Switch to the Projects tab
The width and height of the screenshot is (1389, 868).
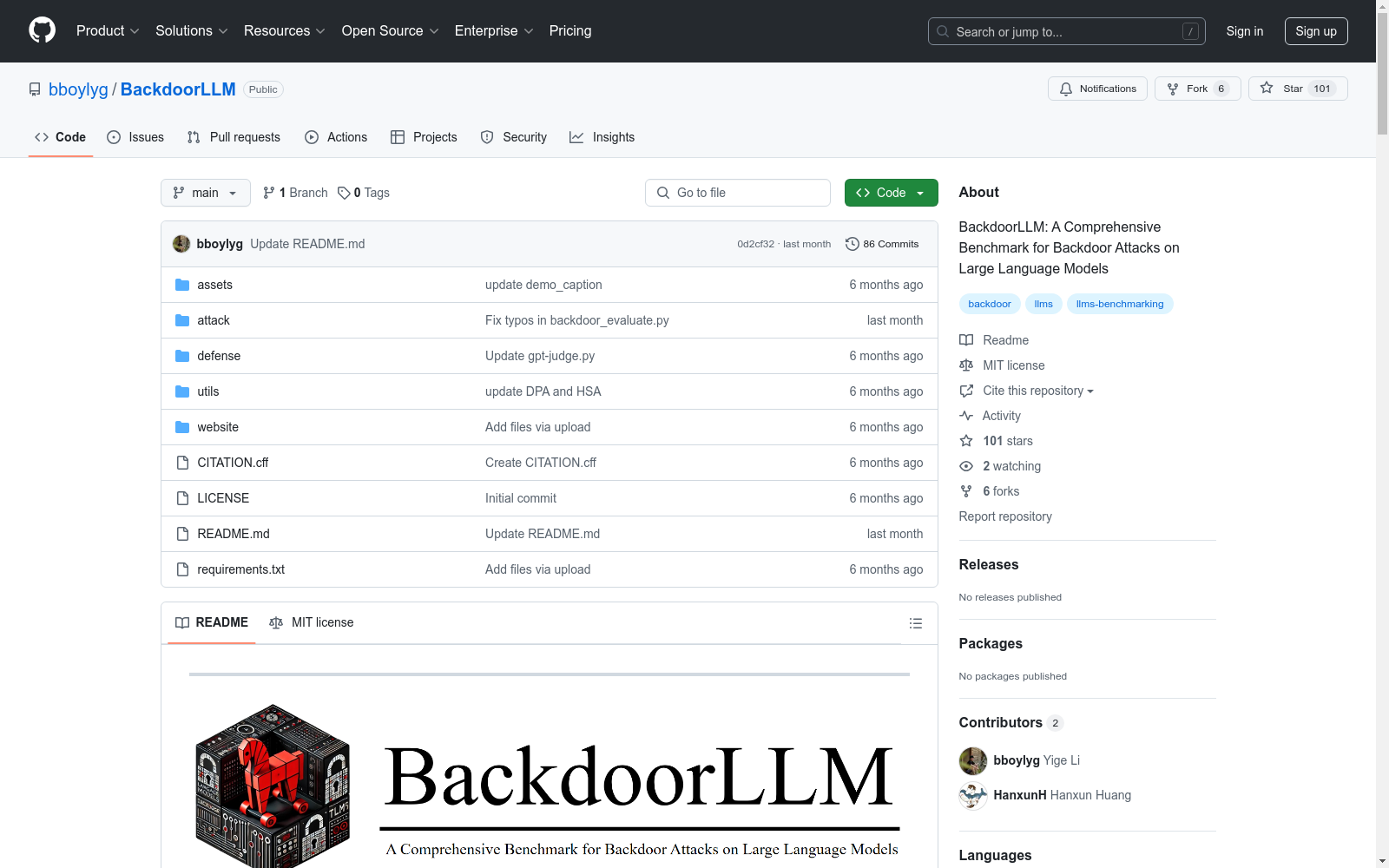[424, 137]
